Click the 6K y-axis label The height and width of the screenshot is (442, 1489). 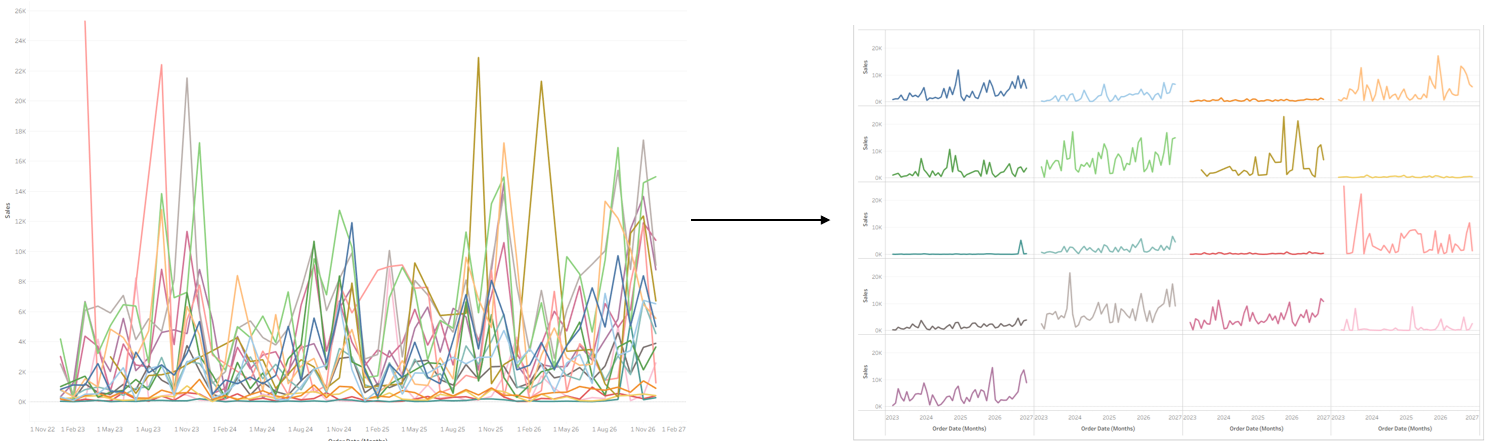click(23, 311)
